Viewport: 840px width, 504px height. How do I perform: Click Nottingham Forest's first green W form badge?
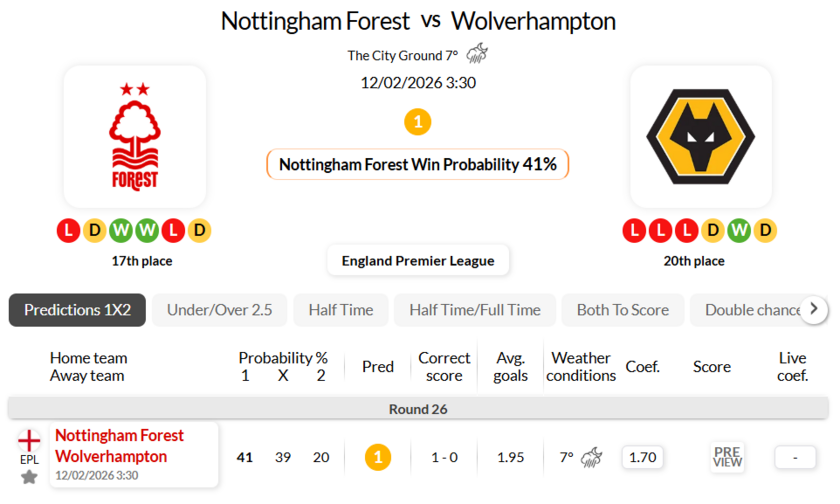[x=121, y=231]
